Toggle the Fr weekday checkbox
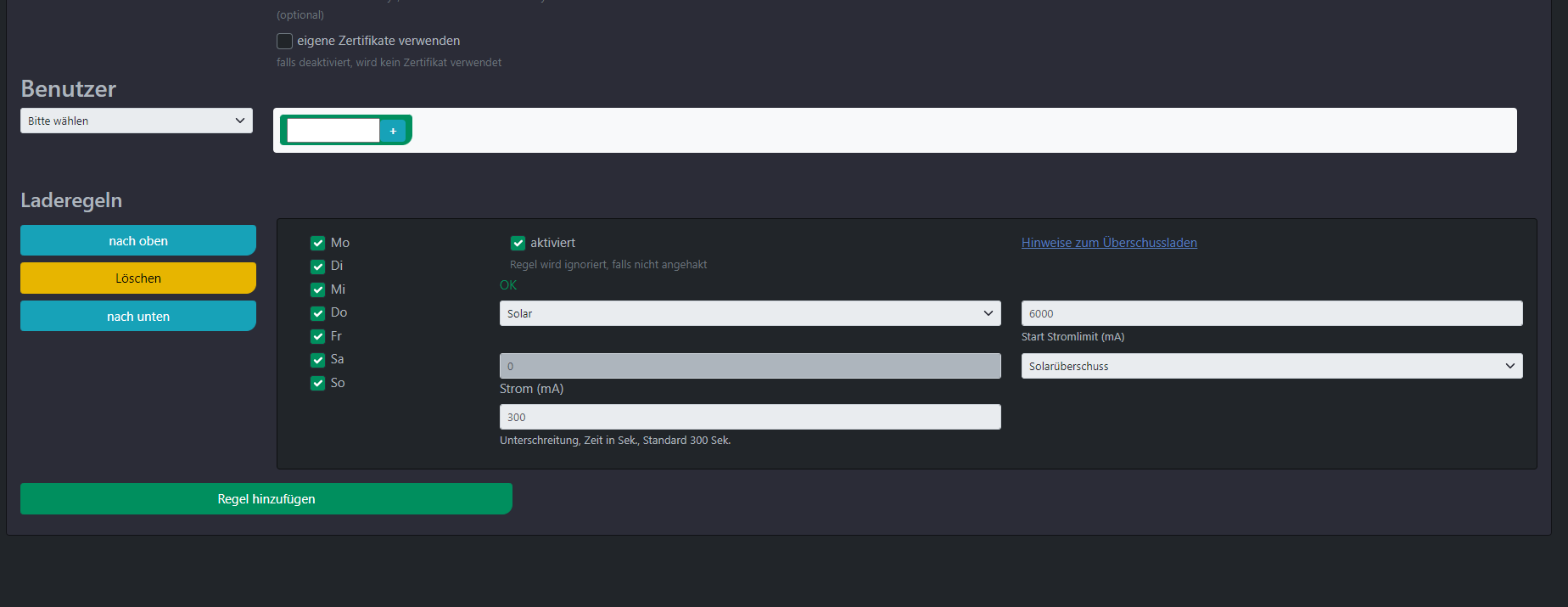 pos(318,336)
